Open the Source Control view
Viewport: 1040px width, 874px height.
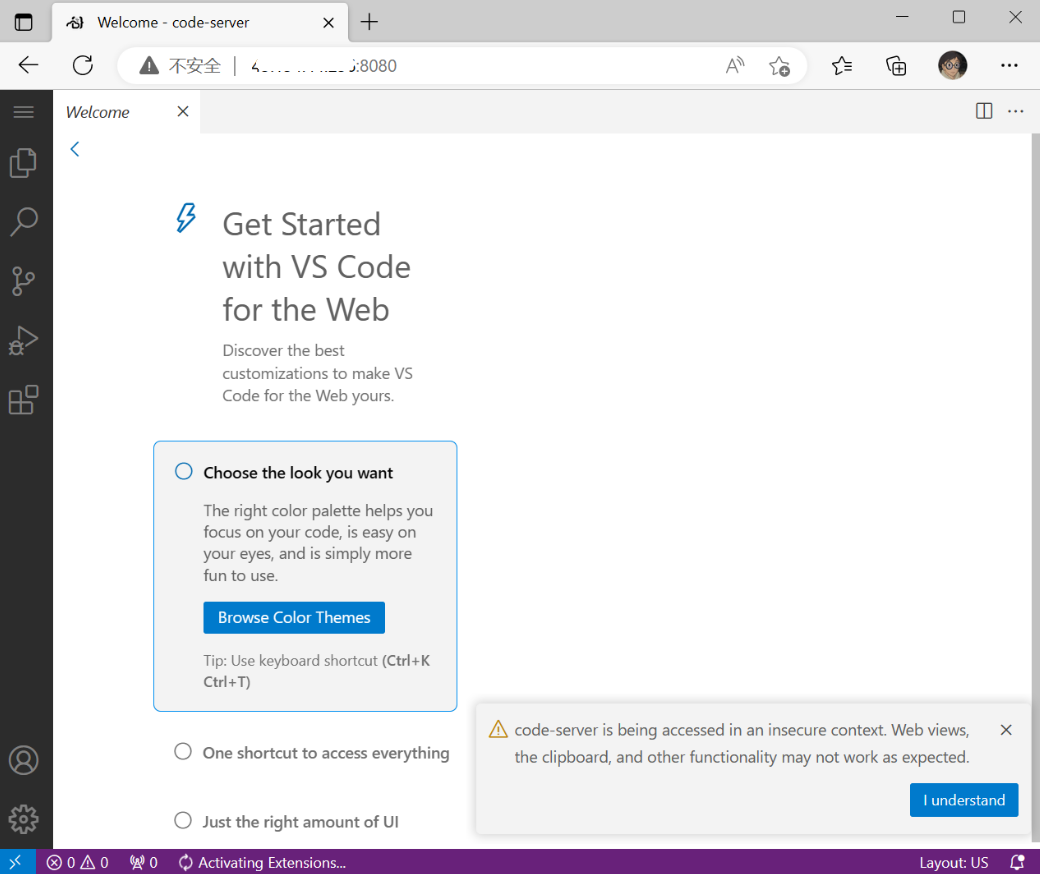coord(24,281)
